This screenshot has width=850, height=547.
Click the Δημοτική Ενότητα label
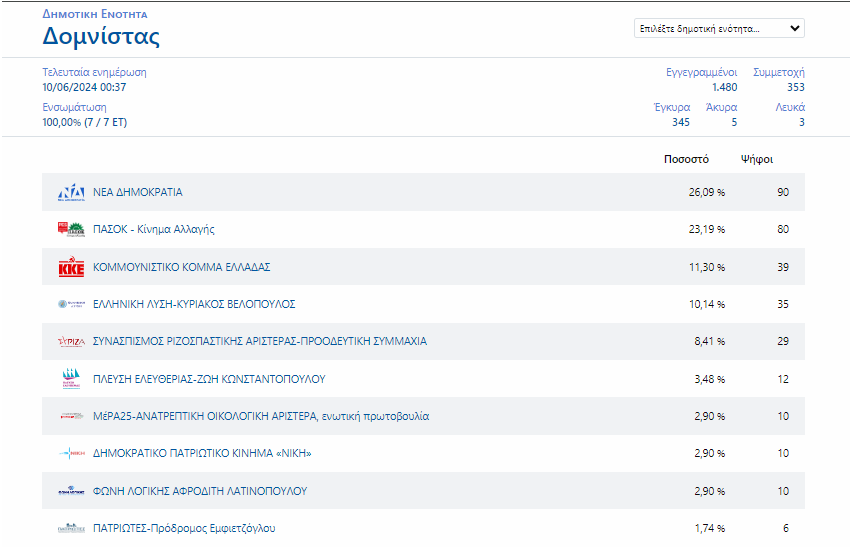pos(95,14)
